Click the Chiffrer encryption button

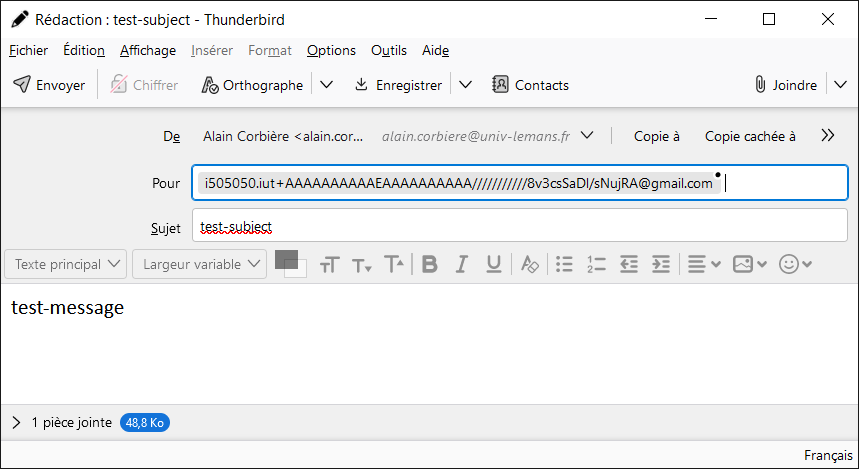144,85
